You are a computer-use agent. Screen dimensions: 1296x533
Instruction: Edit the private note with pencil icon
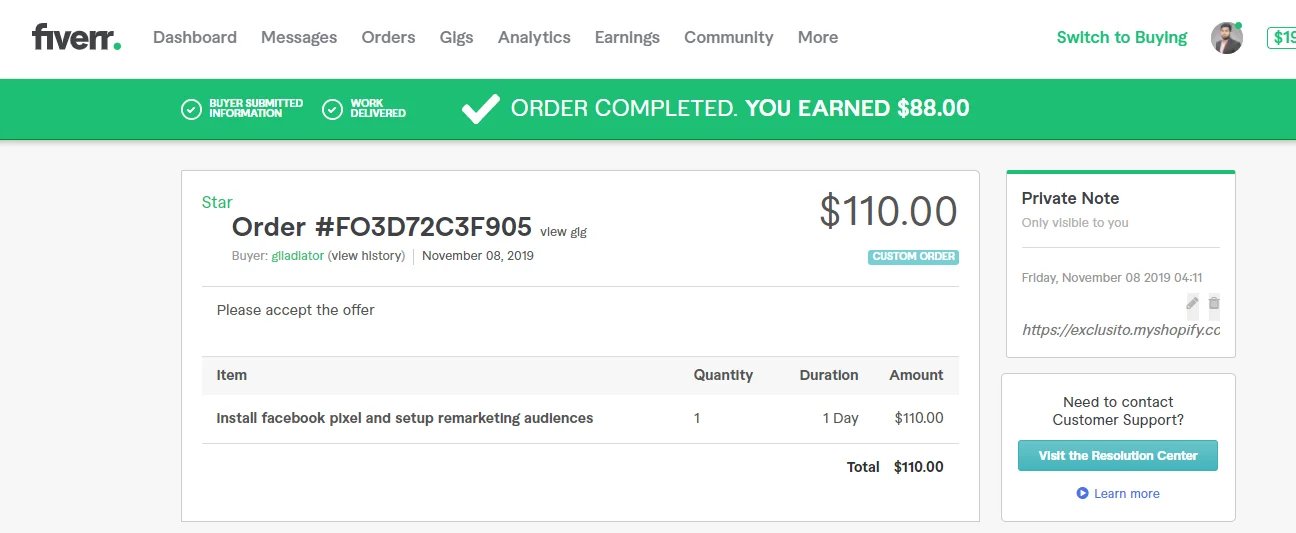[1192, 303]
